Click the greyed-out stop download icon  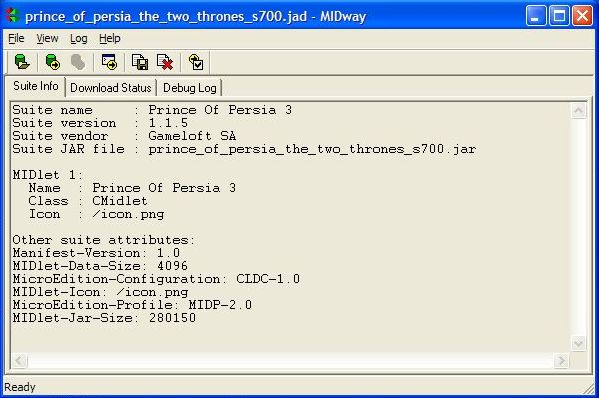[78, 62]
